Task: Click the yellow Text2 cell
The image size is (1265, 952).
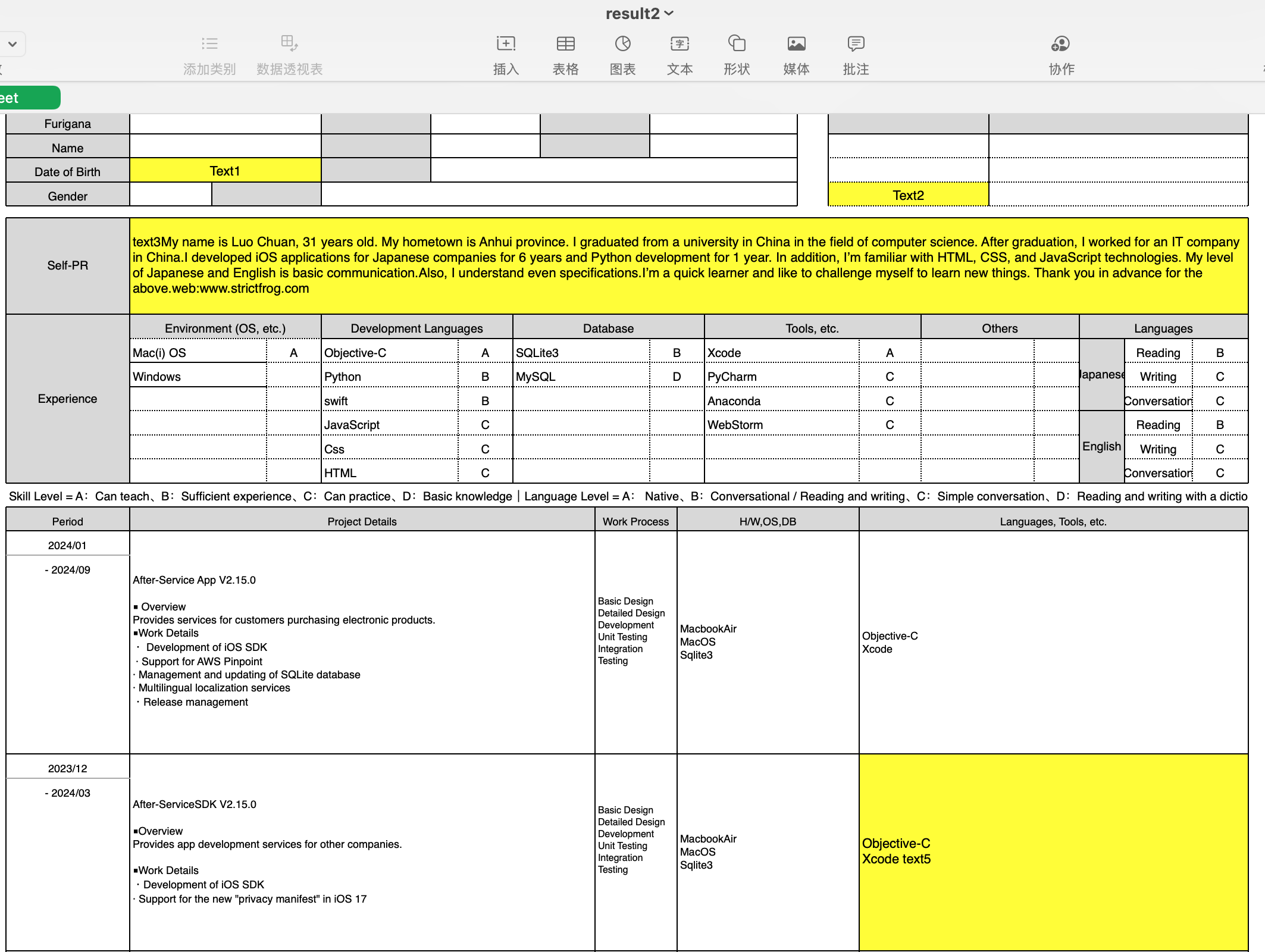Action: click(908, 195)
